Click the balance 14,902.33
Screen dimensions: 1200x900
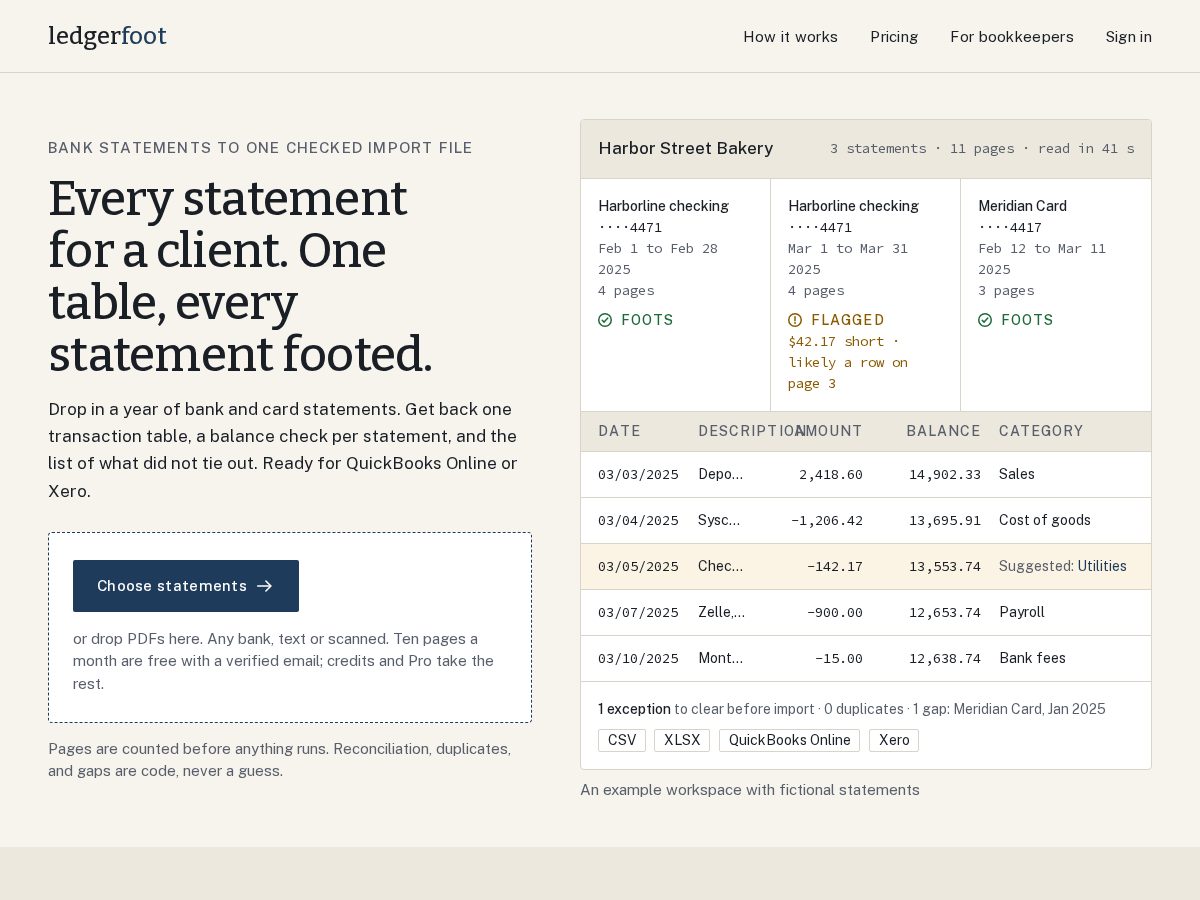pos(945,475)
